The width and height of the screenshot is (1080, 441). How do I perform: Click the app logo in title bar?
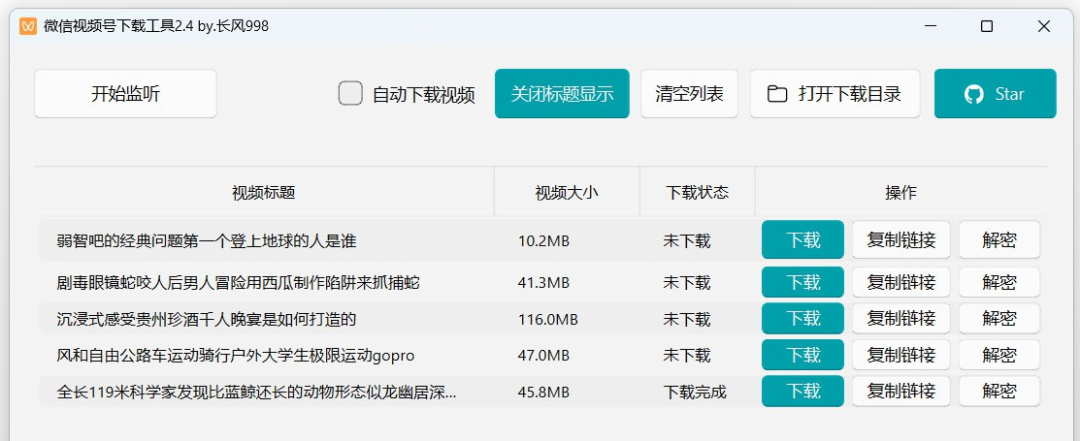tap(29, 26)
